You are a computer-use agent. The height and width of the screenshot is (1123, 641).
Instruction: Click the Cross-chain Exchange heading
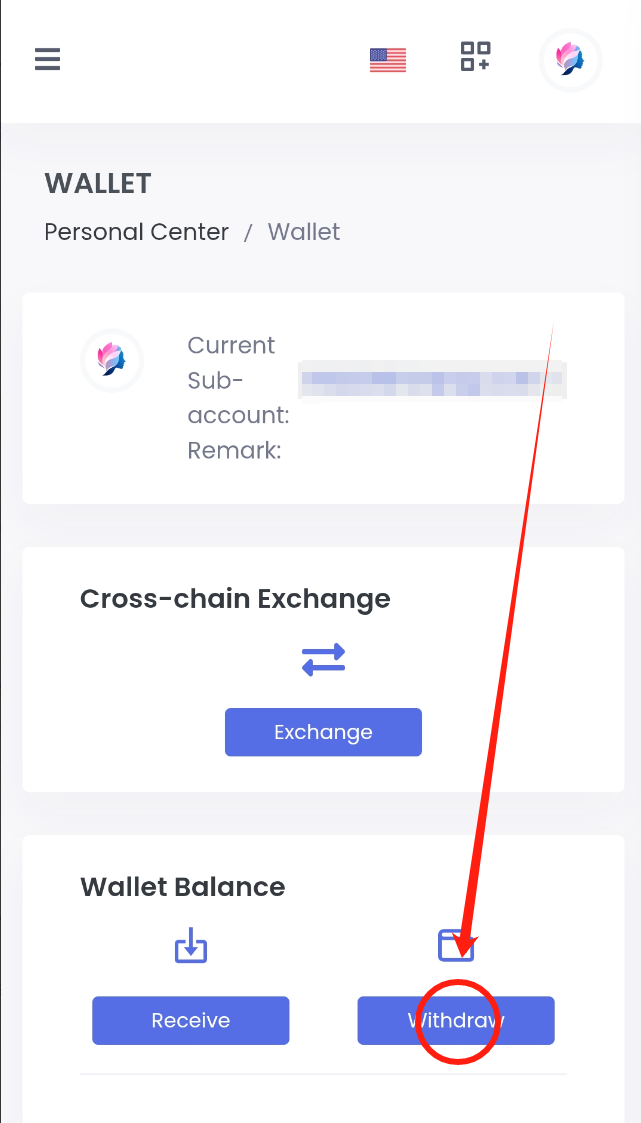click(x=235, y=599)
